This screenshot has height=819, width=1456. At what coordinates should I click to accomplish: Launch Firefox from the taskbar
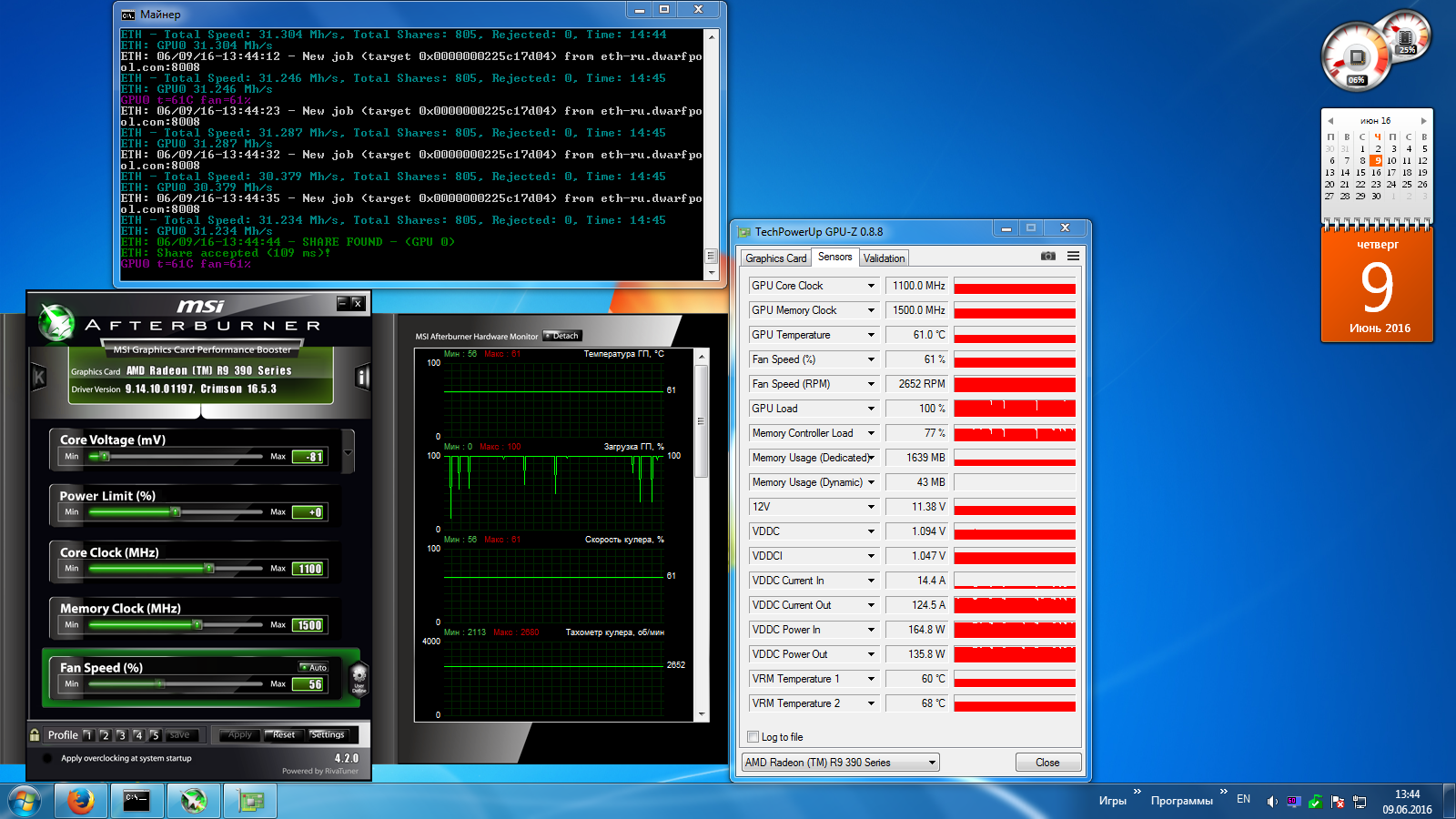81,801
